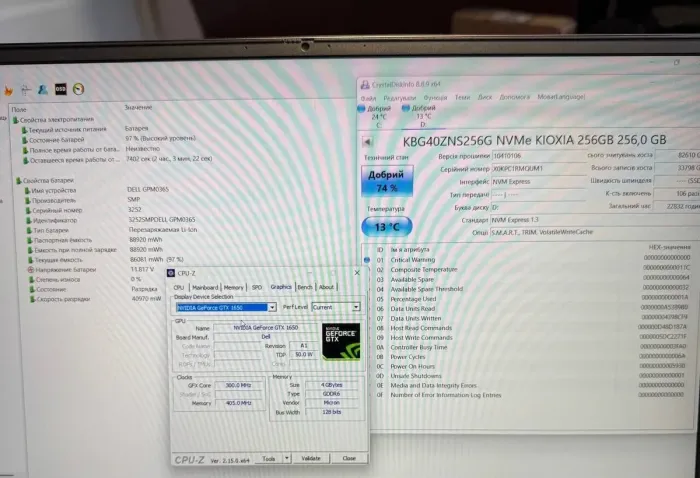Screen dimensions: 700x478
Task: Click the flame stability-test icon in AIDA64 toolbar
Action: [x=8, y=91]
